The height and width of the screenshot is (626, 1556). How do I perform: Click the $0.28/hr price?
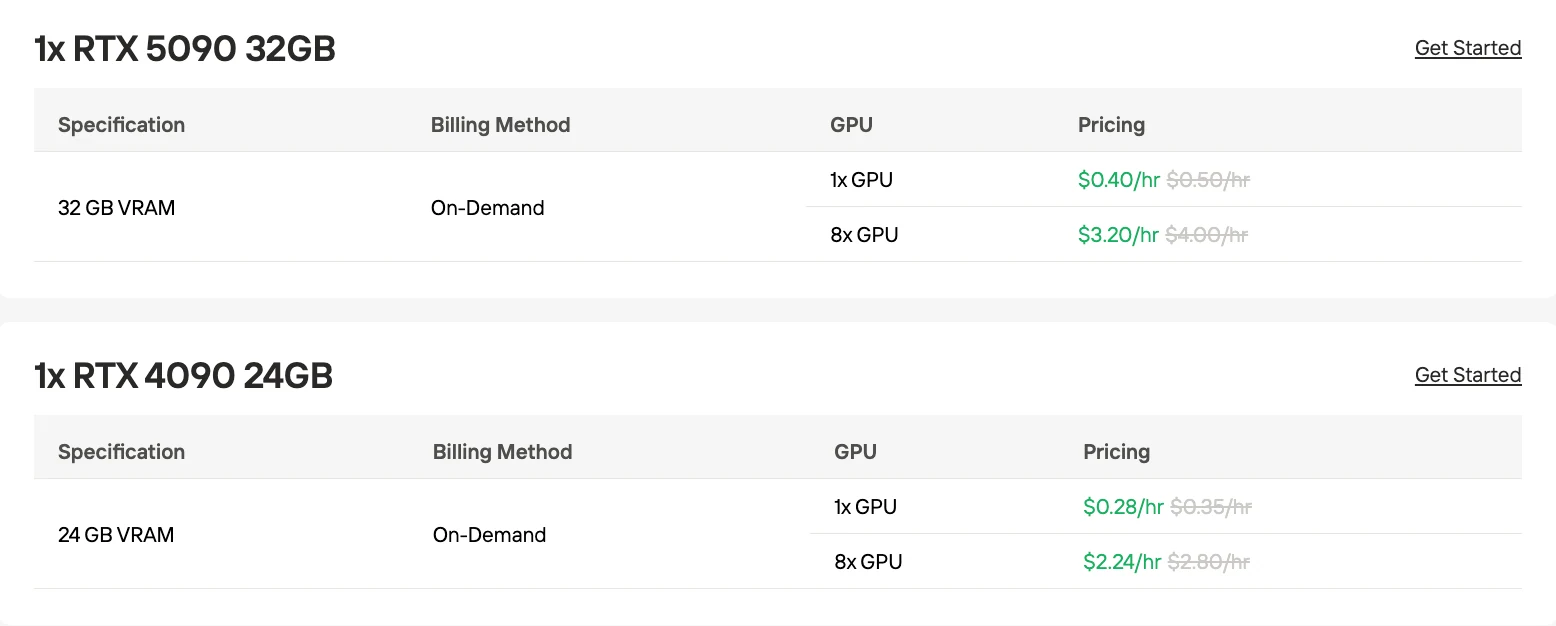(x=1124, y=507)
